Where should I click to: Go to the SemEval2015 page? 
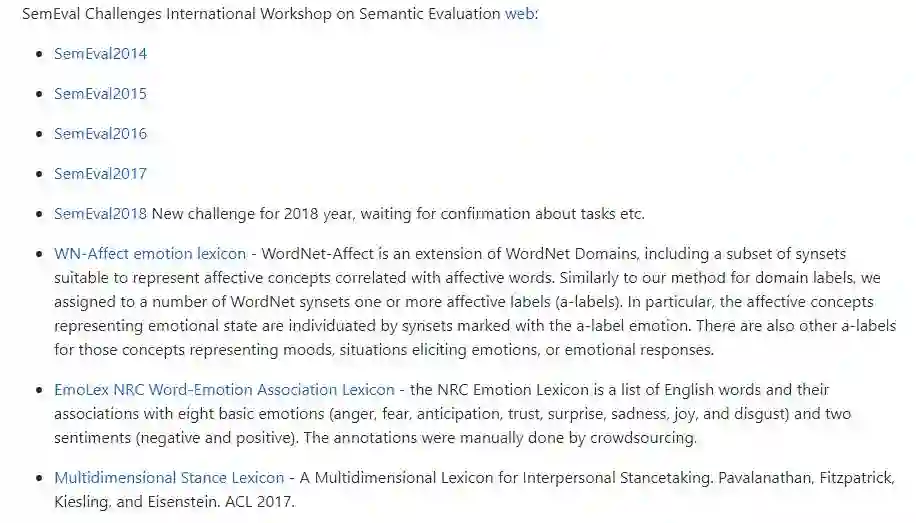coord(100,94)
